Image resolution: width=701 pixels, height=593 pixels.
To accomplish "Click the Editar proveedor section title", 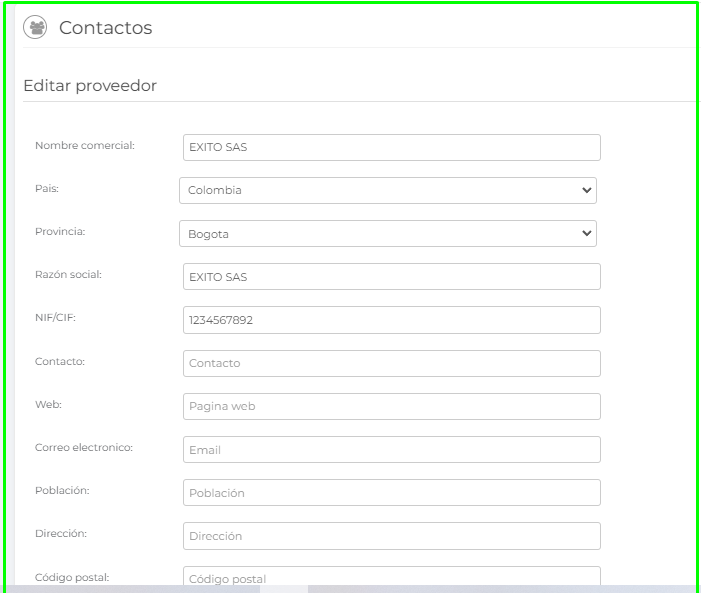I will [x=90, y=86].
